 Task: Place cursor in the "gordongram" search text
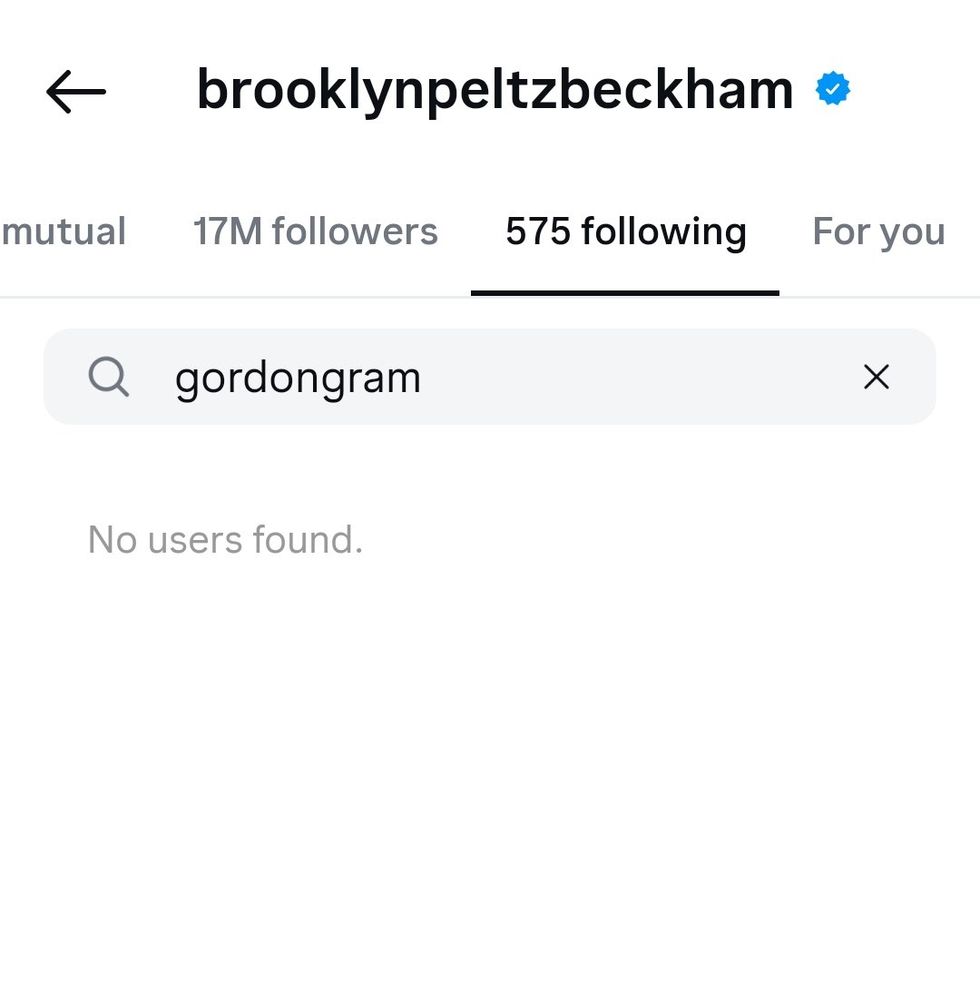pyautogui.click(x=297, y=378)
